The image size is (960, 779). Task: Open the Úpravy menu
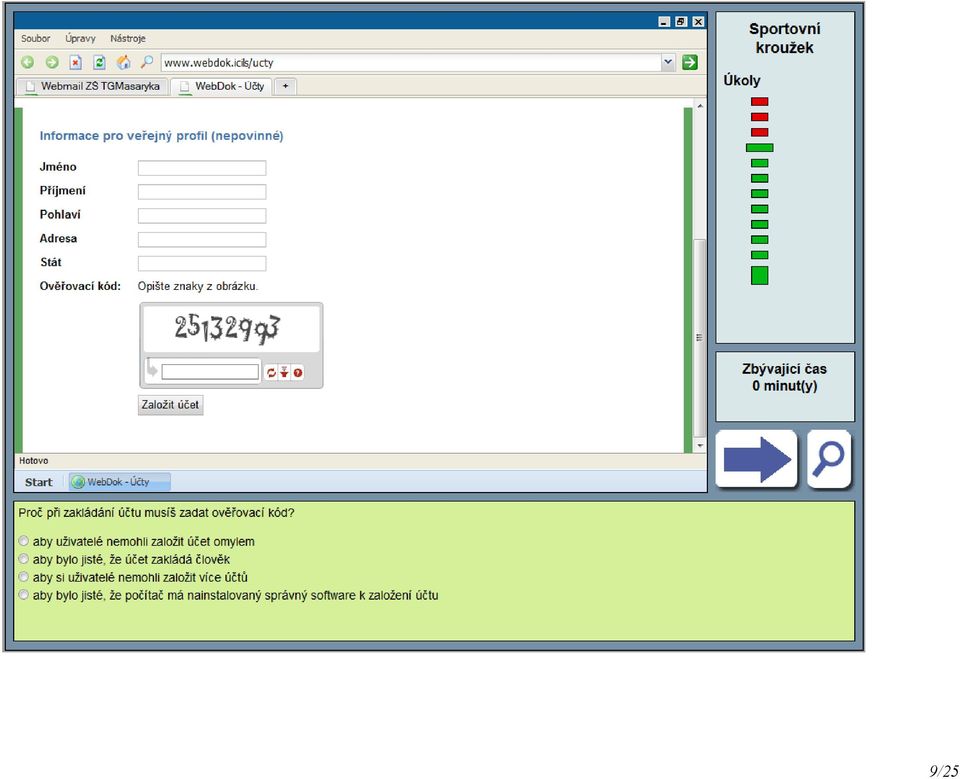pos(80,39)
